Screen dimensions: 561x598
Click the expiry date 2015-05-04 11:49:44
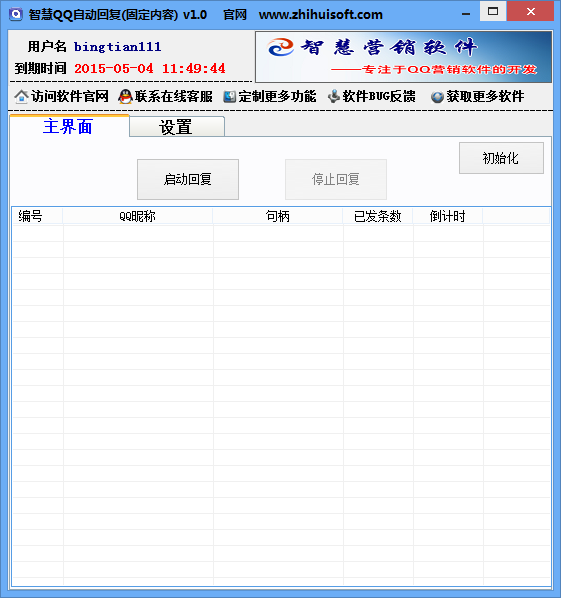pos(150,69)
